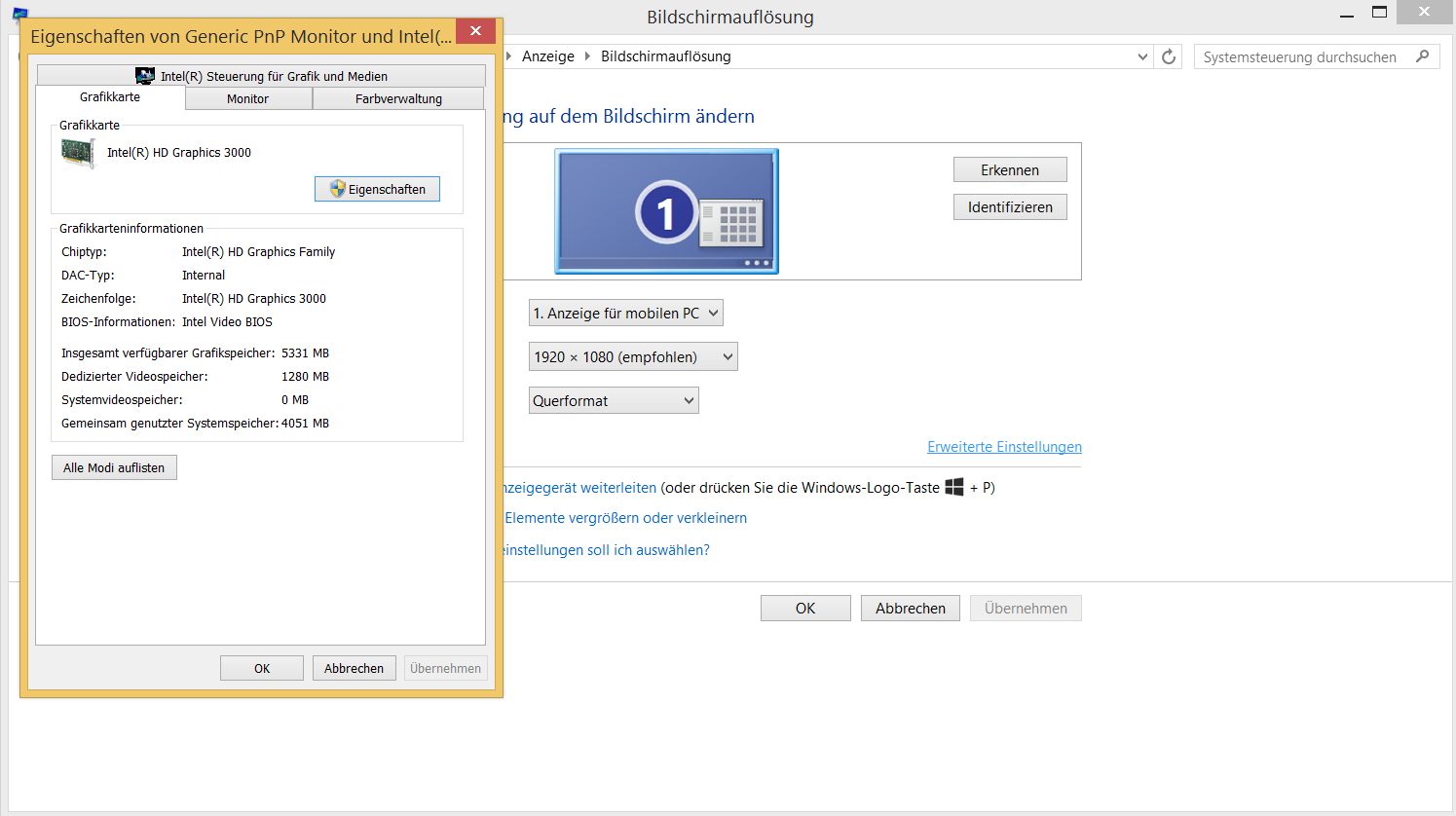Viewport: 1456px width, 816px height.
Task: Select the monitor 1 display thumbnail
Action: pos(666,211)
